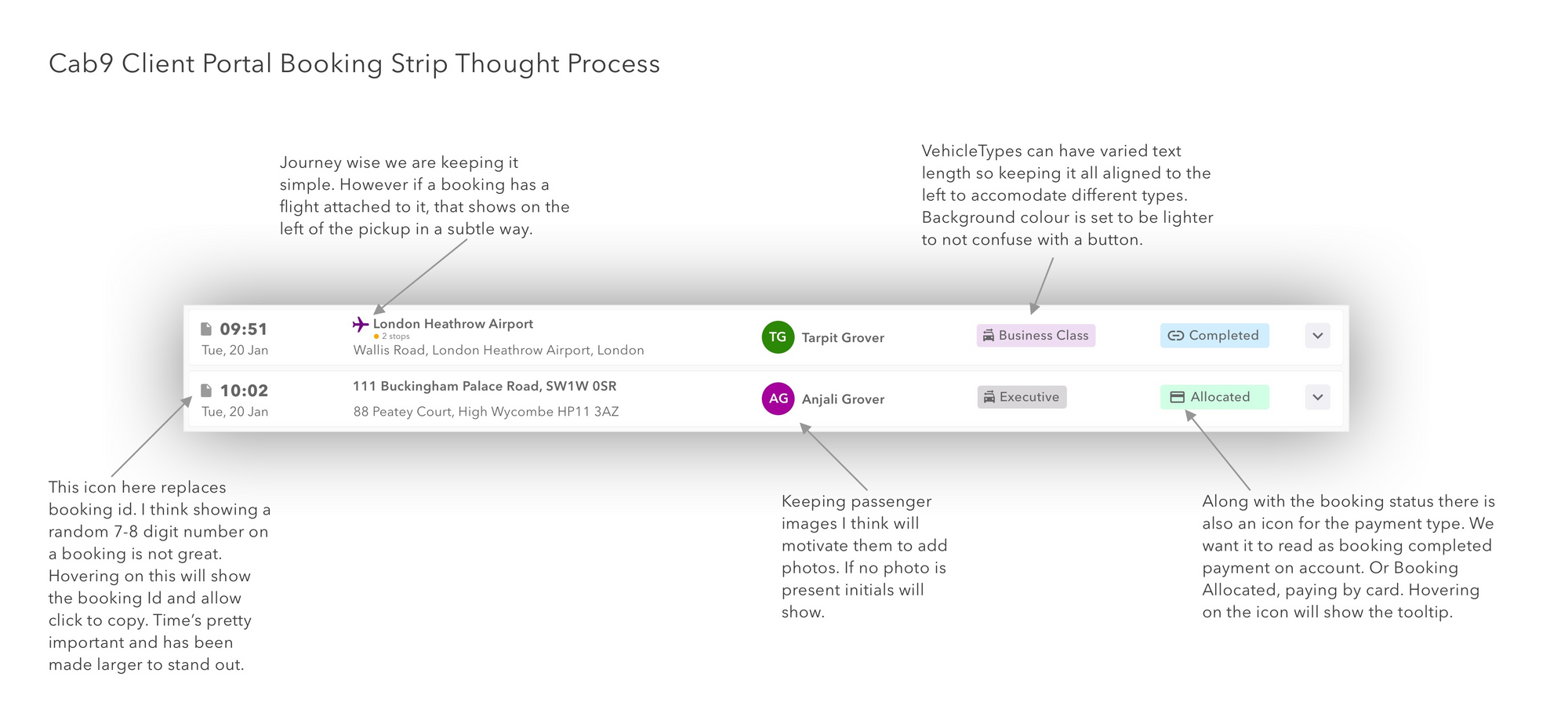Click the booking ID document icon beside 10:02
The height and width of the screenshot is (713, 1568).
tap(206, 390)
